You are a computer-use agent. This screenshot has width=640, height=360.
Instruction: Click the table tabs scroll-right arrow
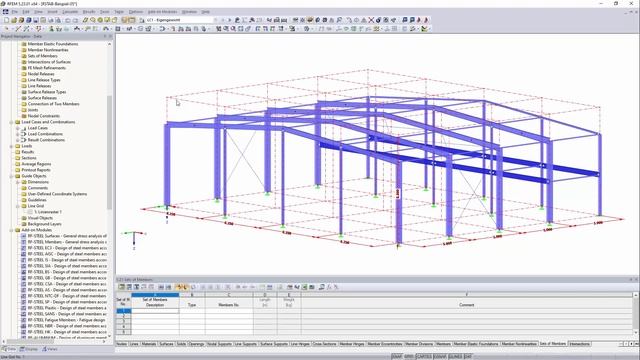(x=631, y=344)
